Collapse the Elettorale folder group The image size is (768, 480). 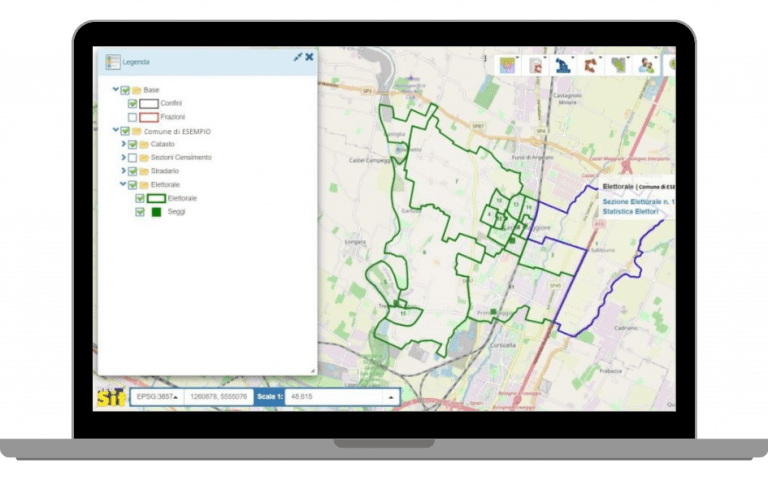tap(123, 184)
